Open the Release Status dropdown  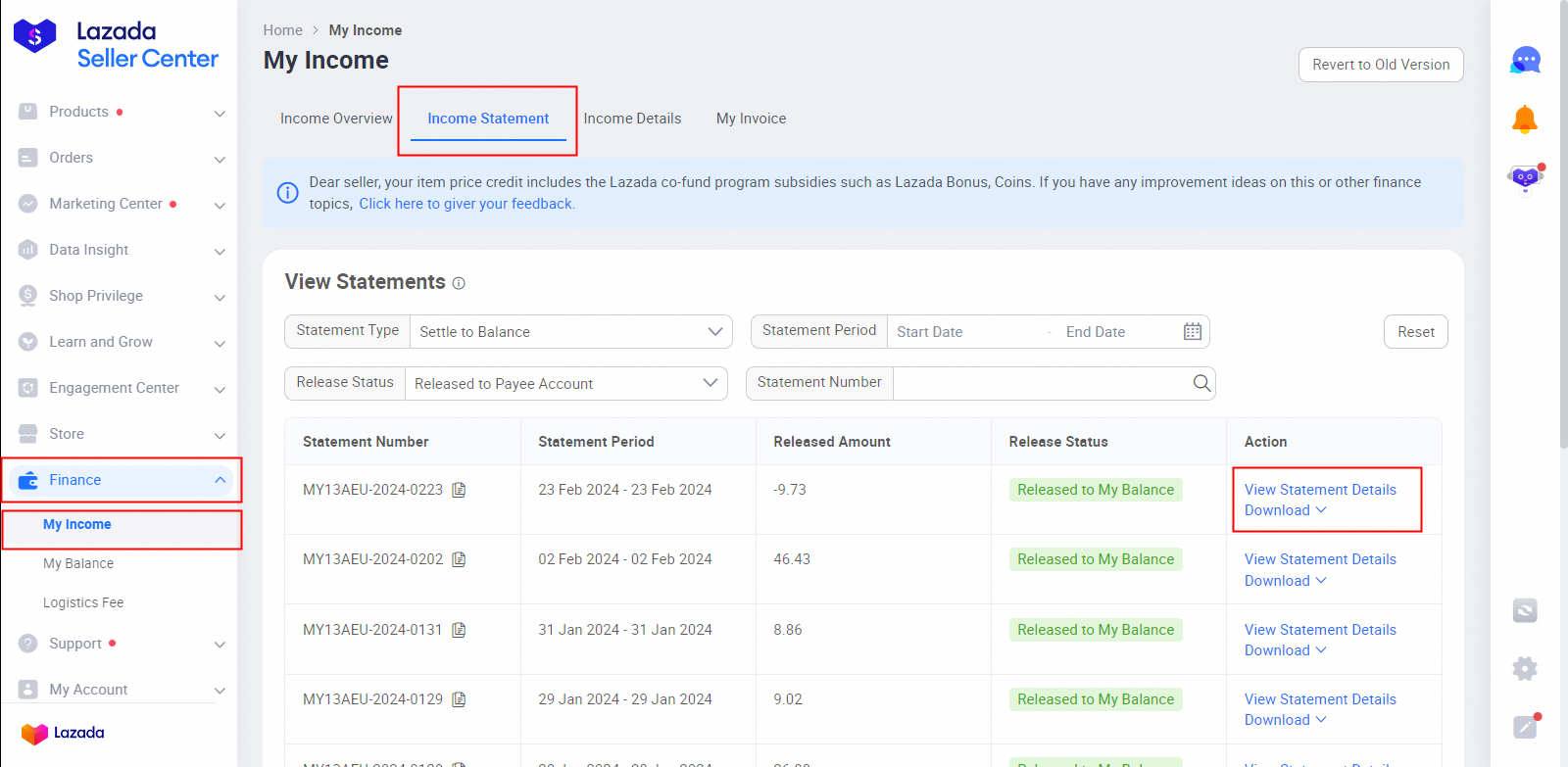(565, 384)
